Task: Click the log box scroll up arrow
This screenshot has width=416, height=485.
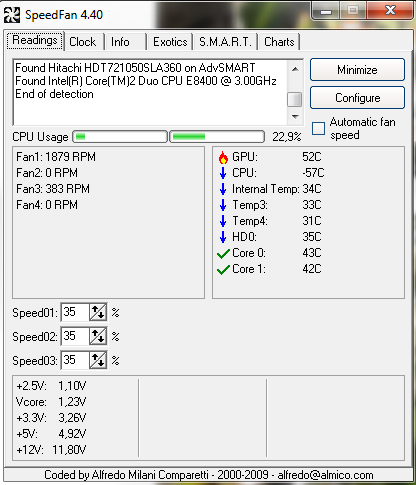Action: (x=295, y=69)
